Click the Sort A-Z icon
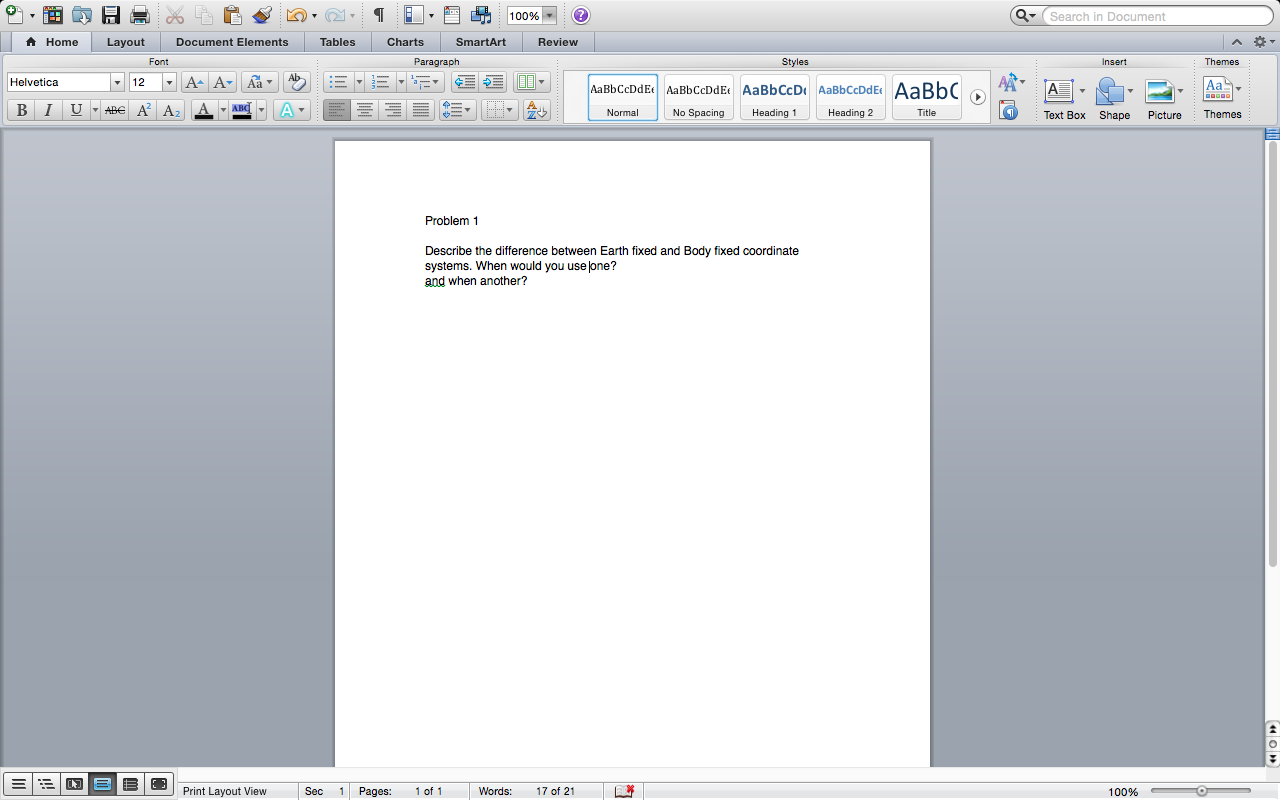This screenshot has height=800, width=1280. pyautogui.click(x=536, y=110)
